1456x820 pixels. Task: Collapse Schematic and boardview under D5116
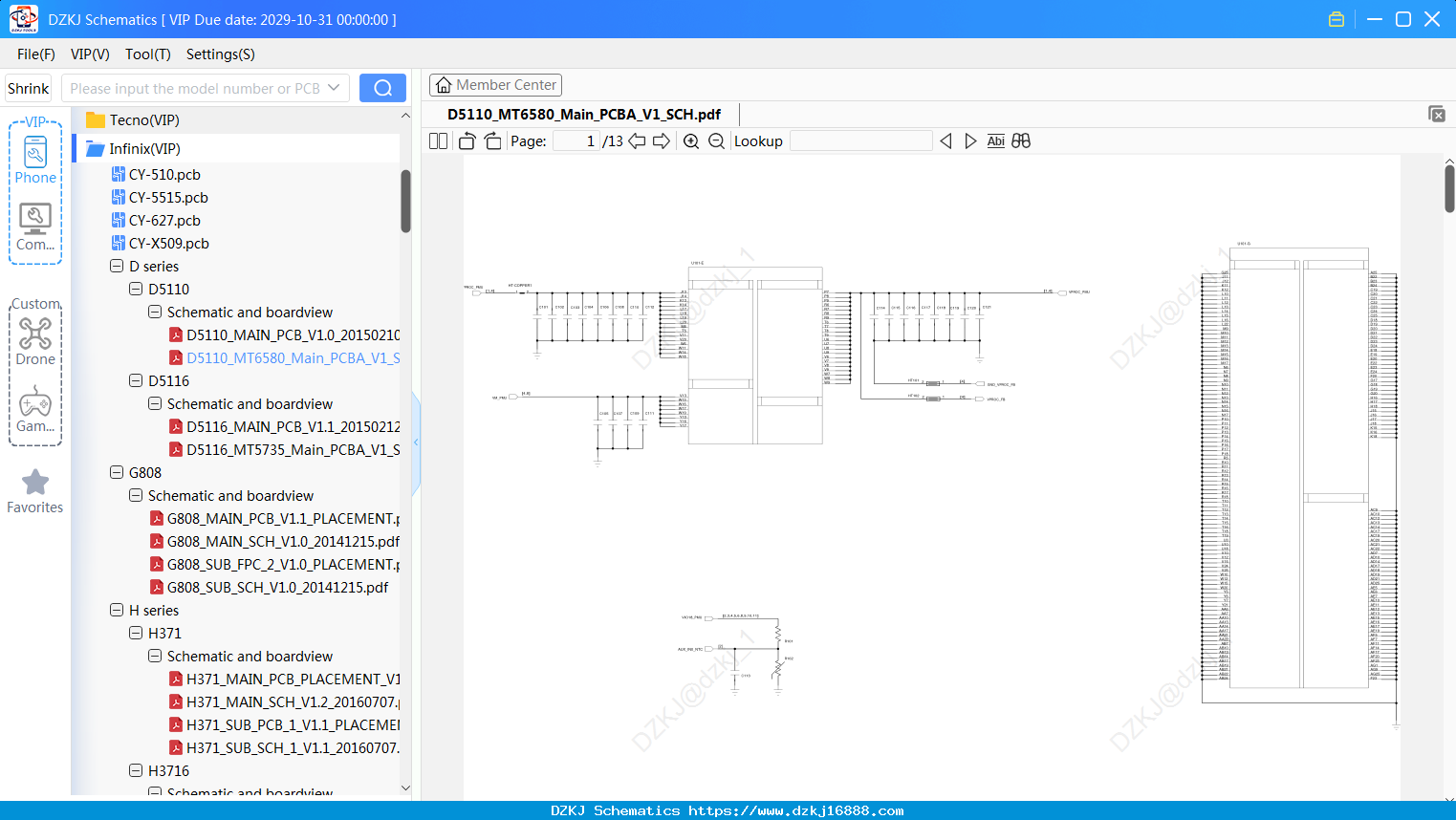click(x=155, y=404)
